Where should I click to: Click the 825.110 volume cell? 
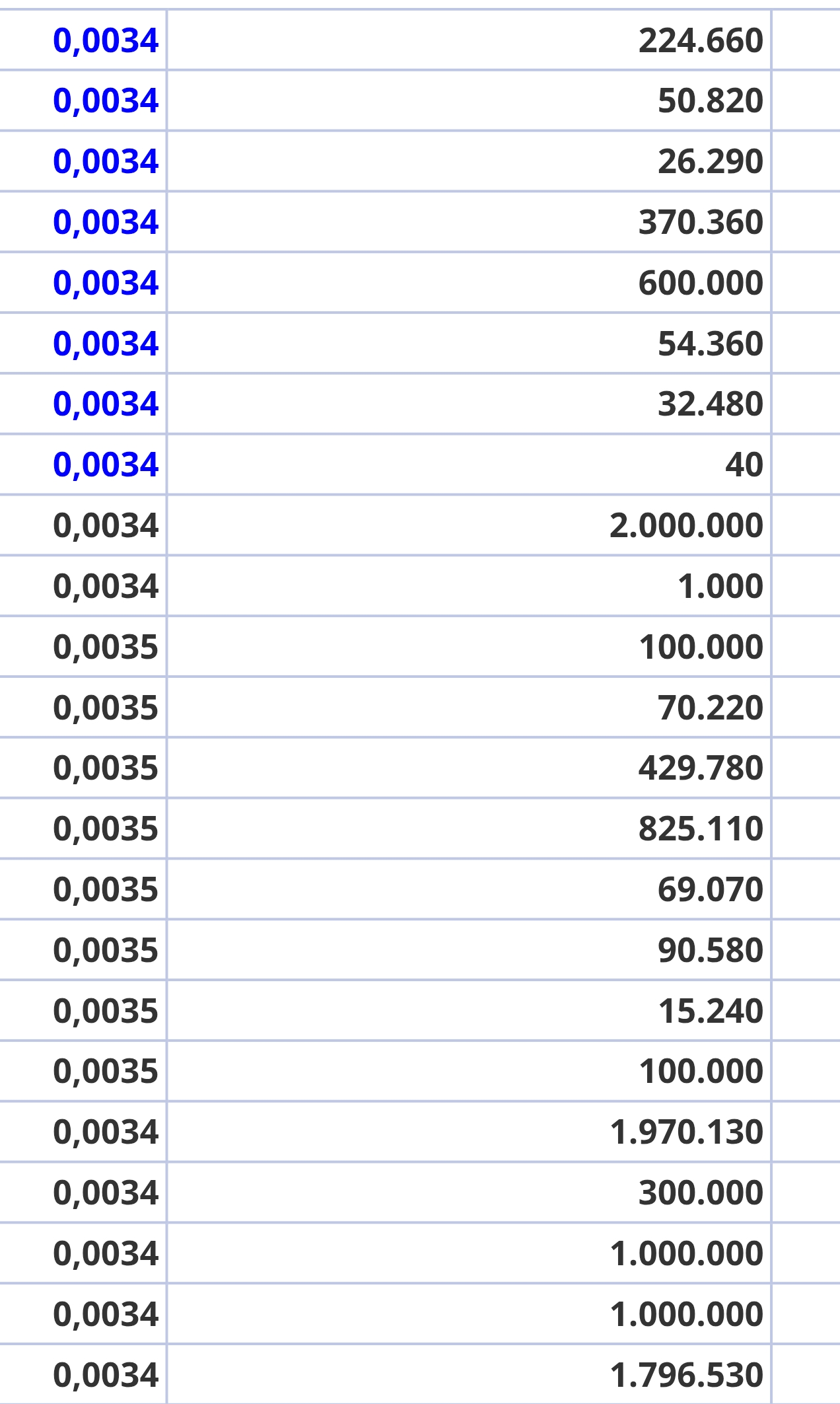469,829
